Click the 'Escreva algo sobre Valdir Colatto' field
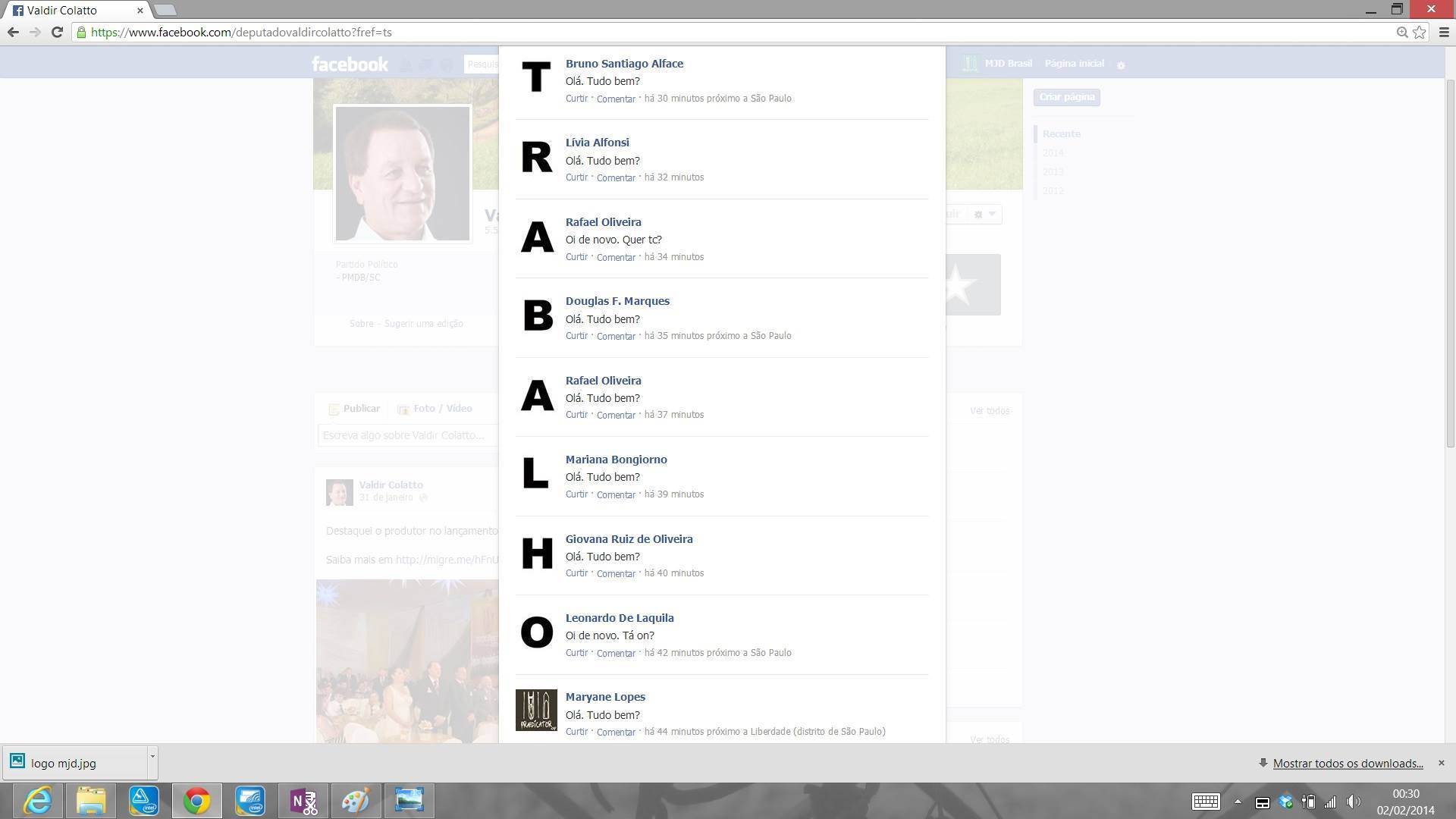 (x=408, y=435)
